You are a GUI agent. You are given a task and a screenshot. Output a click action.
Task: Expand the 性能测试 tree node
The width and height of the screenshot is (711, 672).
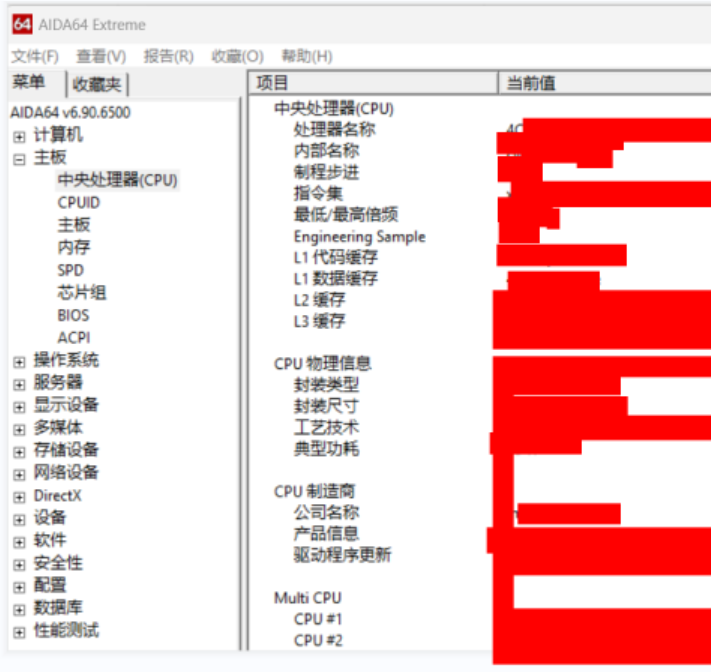(x=19, y=633)
